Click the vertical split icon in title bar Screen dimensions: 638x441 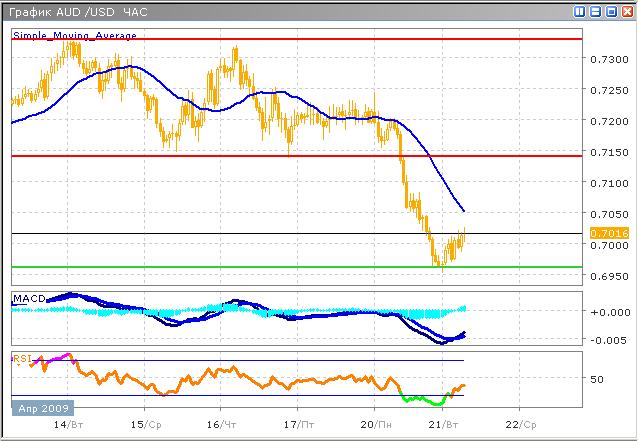(x=580, y=11)
